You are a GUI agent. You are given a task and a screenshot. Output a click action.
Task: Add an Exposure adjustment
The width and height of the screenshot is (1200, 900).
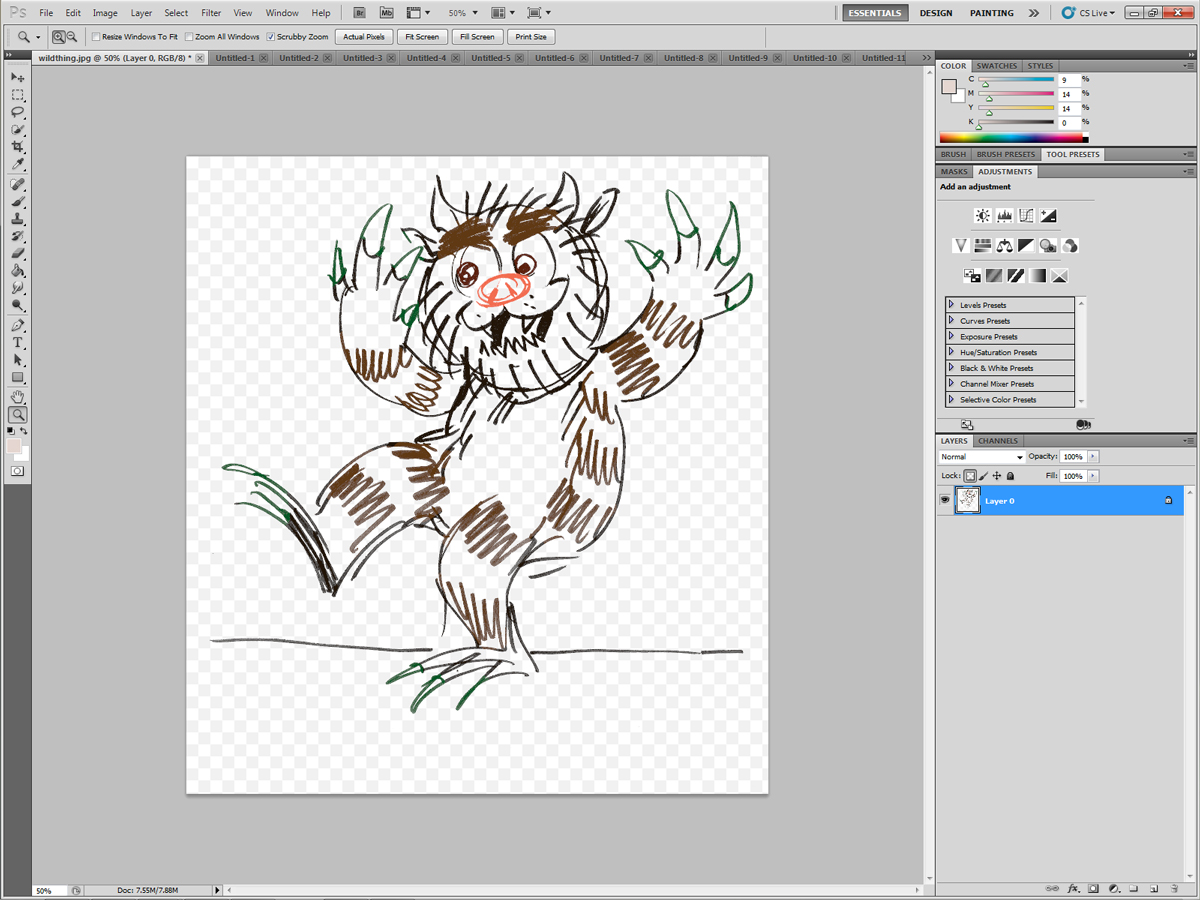tap(1048, 215)
